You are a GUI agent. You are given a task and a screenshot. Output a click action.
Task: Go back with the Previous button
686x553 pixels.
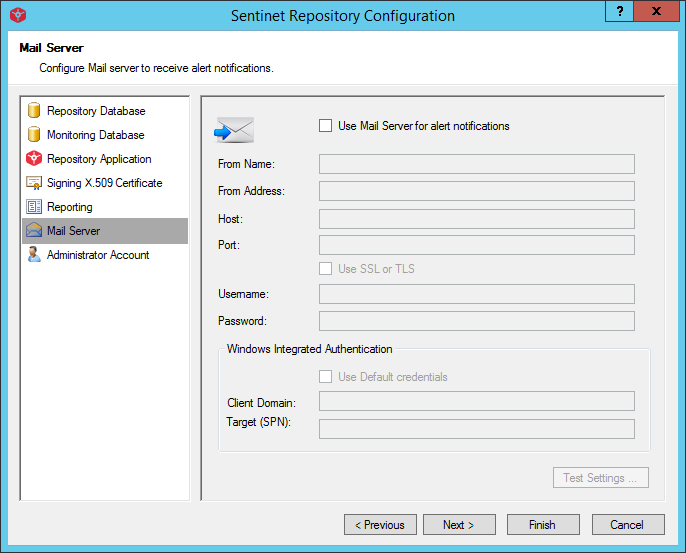point(380,525)
